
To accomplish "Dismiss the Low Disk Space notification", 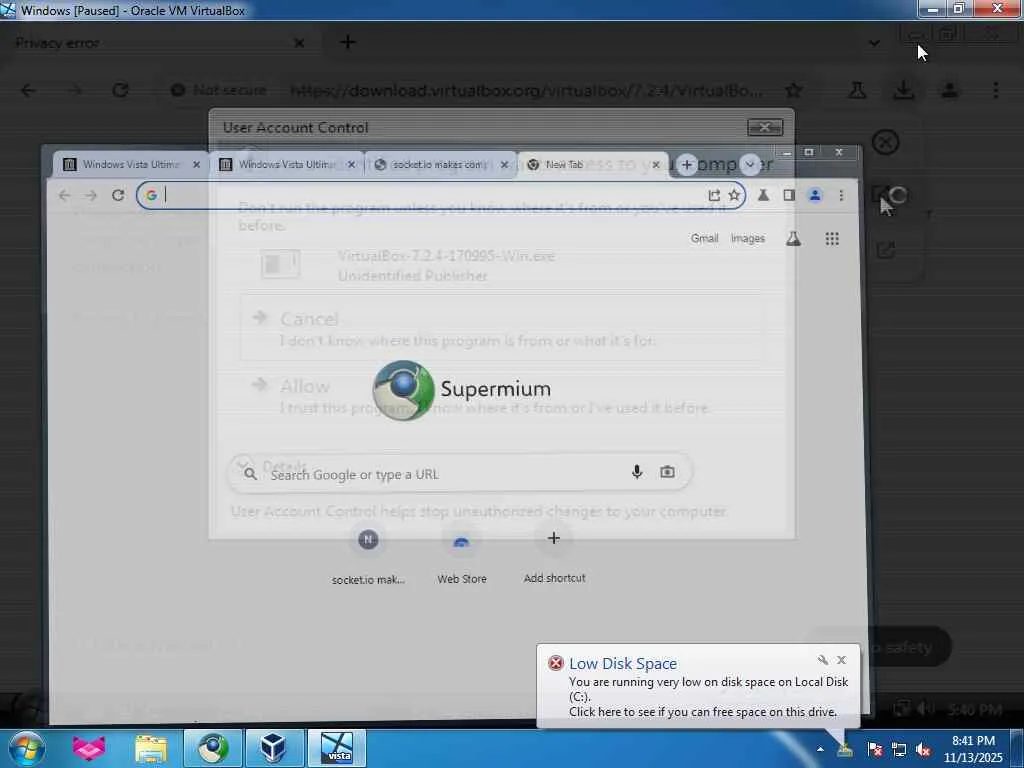I will click(842, 660).
